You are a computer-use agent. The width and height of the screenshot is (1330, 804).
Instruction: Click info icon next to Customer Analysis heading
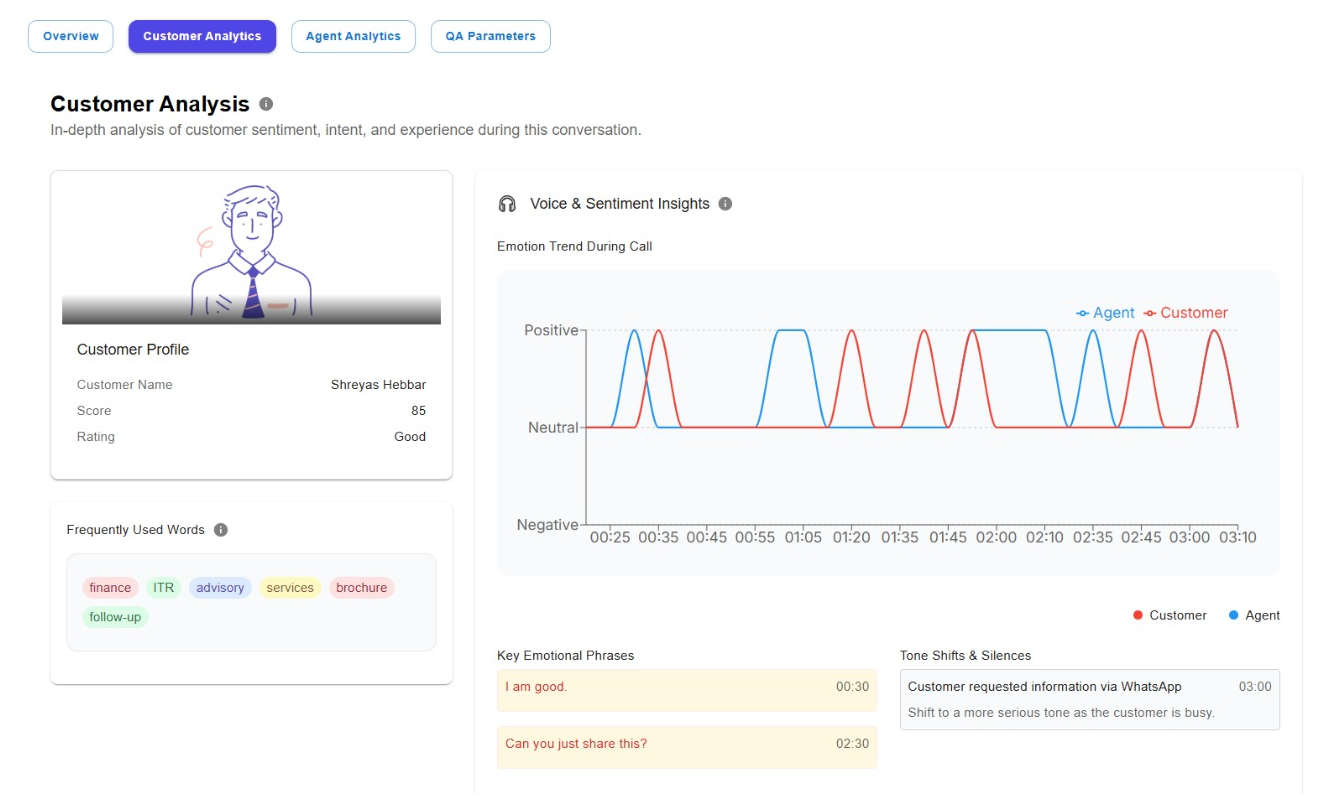click(x=266, y=104)
